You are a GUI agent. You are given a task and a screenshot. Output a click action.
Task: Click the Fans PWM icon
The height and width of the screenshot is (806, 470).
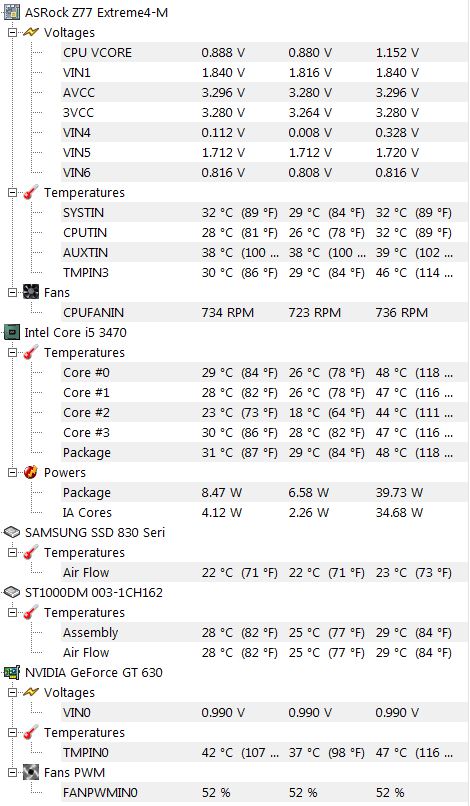tap(31, 773)
